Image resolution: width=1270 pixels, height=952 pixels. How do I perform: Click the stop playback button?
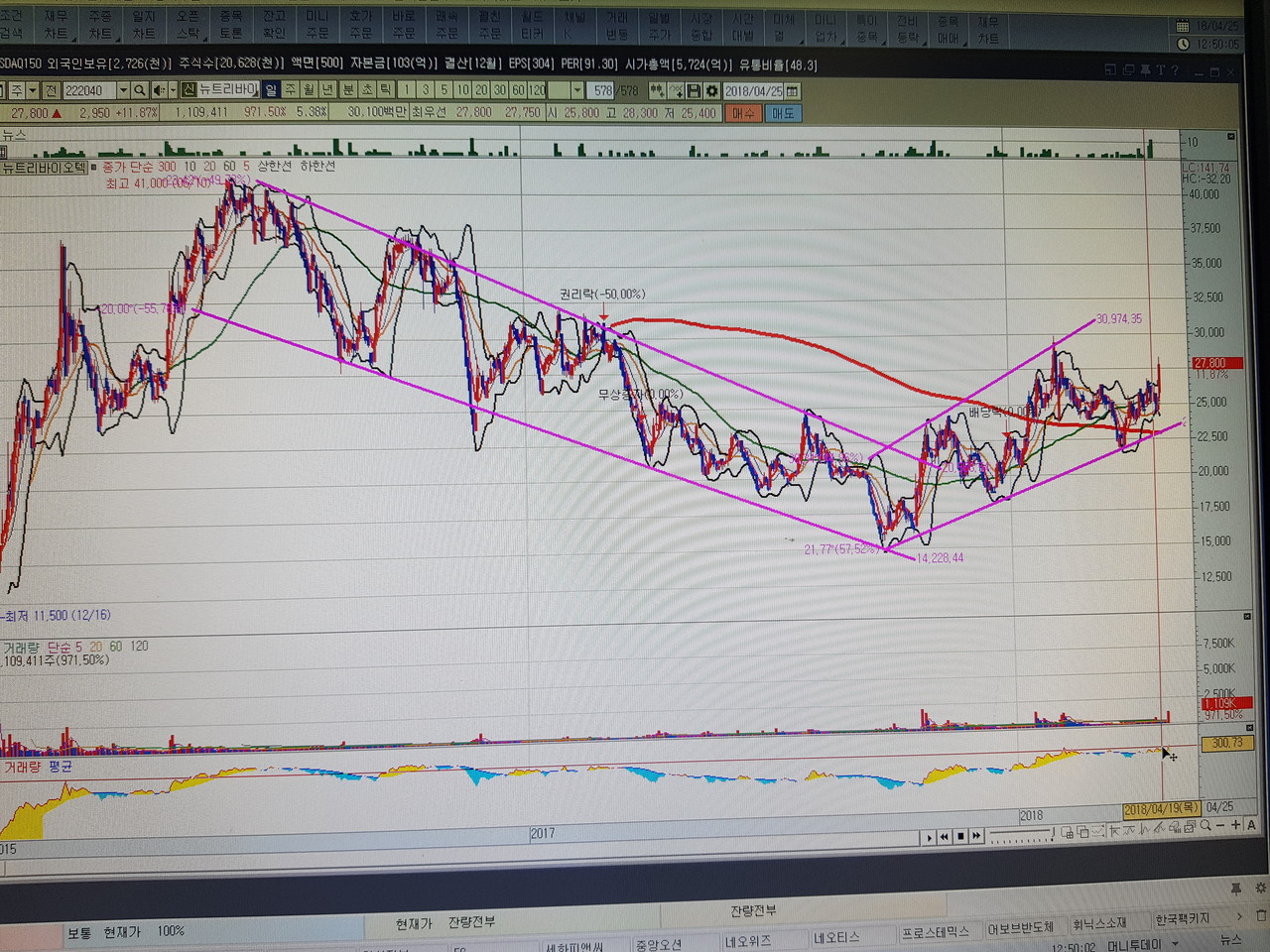coord(960,836)
